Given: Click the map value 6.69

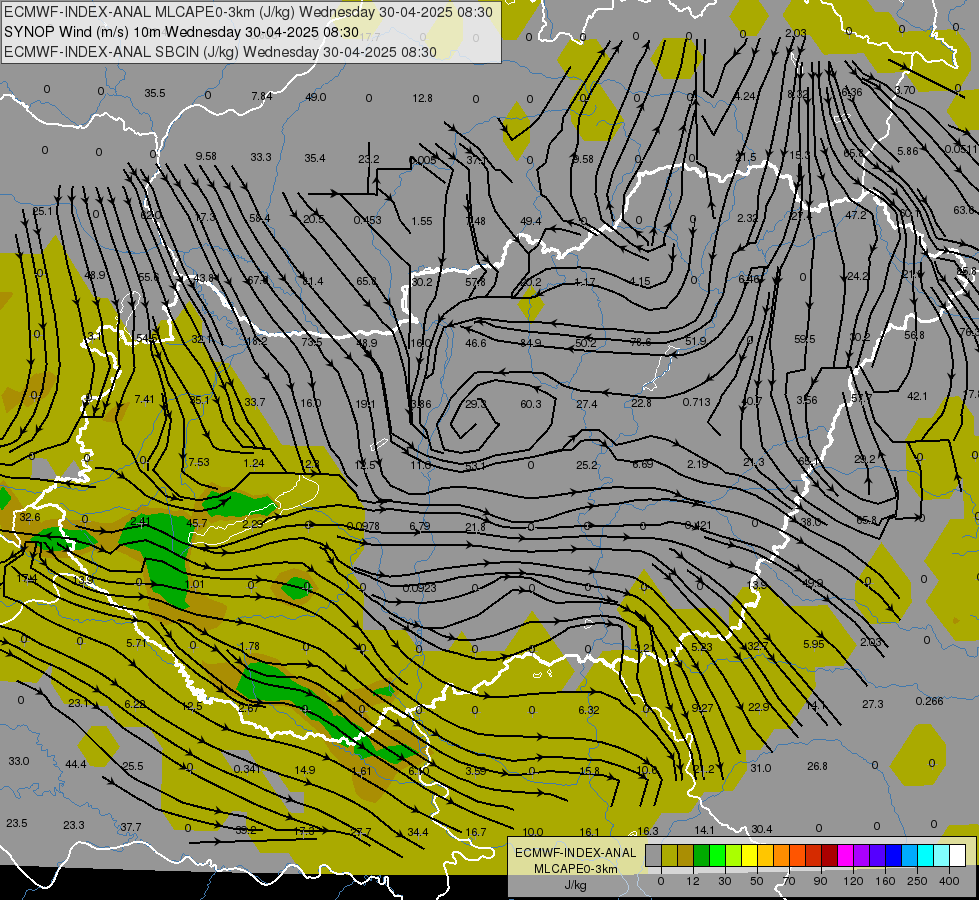Looking at the screenshot, I should (x=642, y=464).
